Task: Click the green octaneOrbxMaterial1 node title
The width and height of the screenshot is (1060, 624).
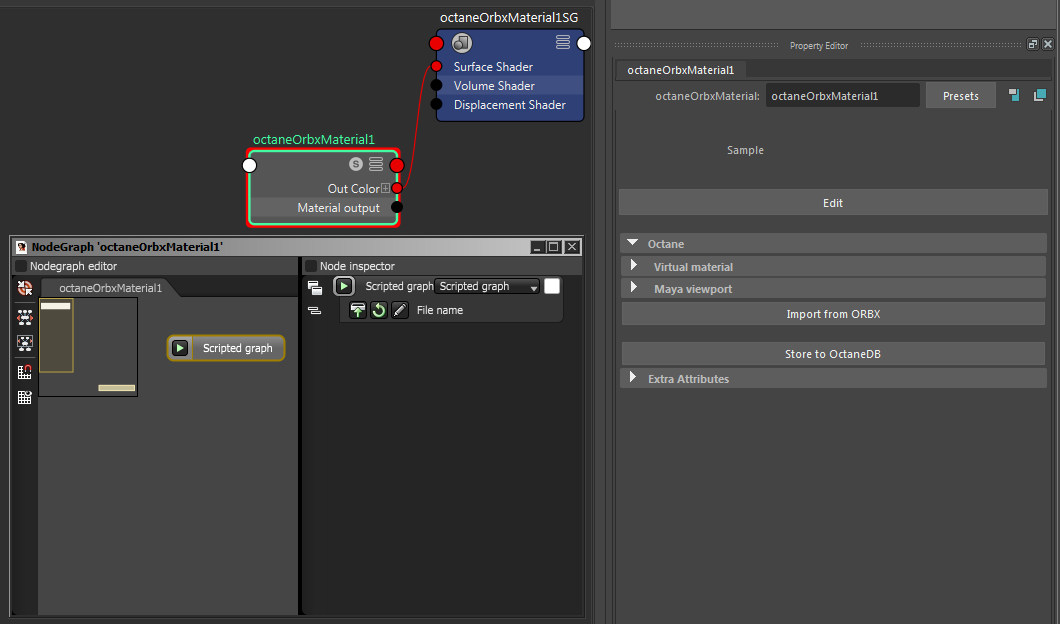Action: 314,139
